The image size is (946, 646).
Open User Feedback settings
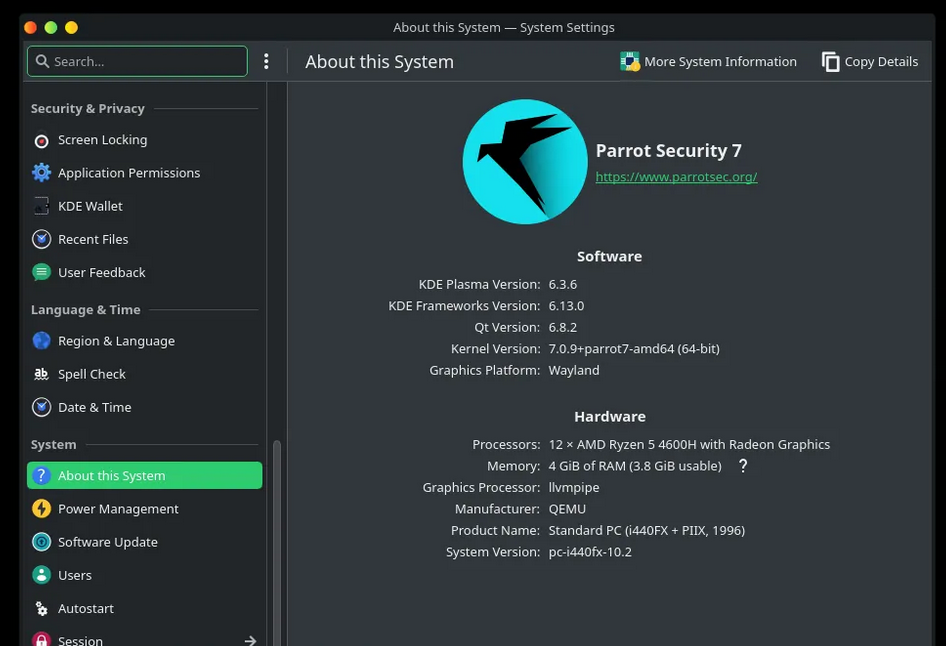point(145,273)
